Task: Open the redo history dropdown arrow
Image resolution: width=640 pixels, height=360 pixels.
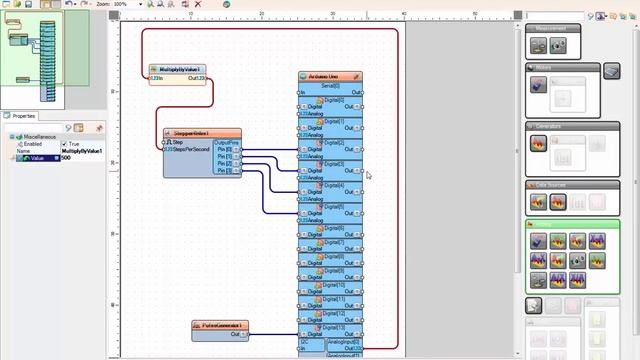Action: (x=90, y=4)
